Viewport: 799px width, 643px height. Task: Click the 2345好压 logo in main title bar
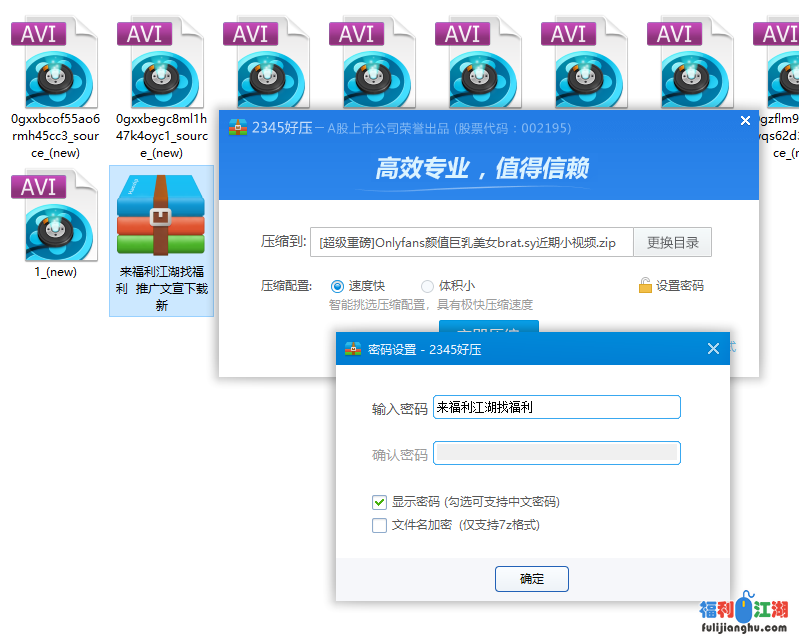point(238,127)
